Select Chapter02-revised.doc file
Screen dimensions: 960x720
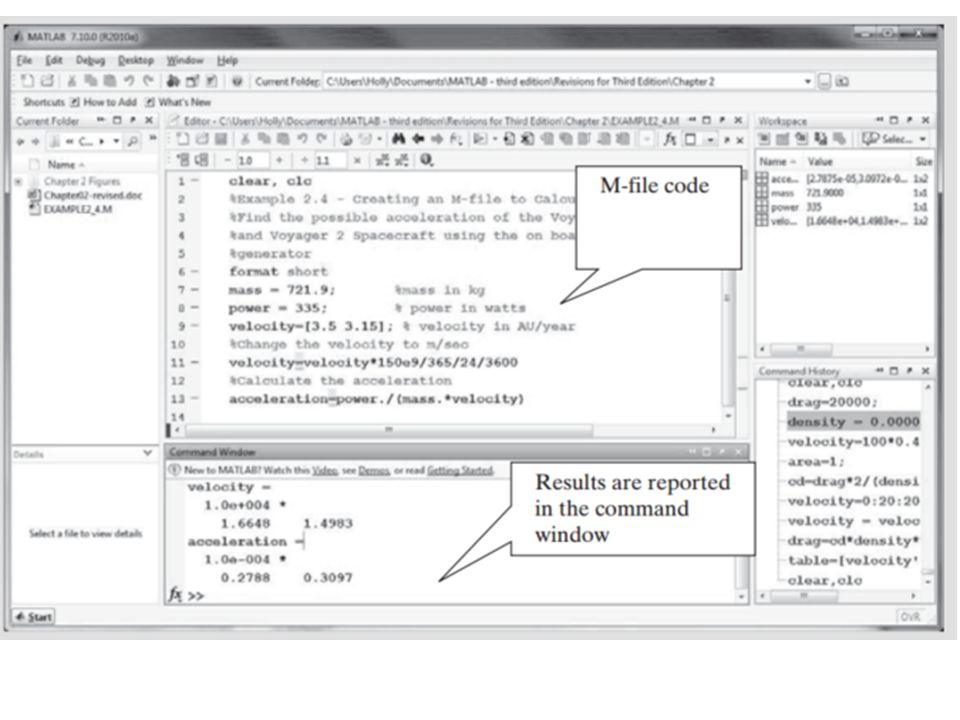pyautogui.click(x=85, y=195)
